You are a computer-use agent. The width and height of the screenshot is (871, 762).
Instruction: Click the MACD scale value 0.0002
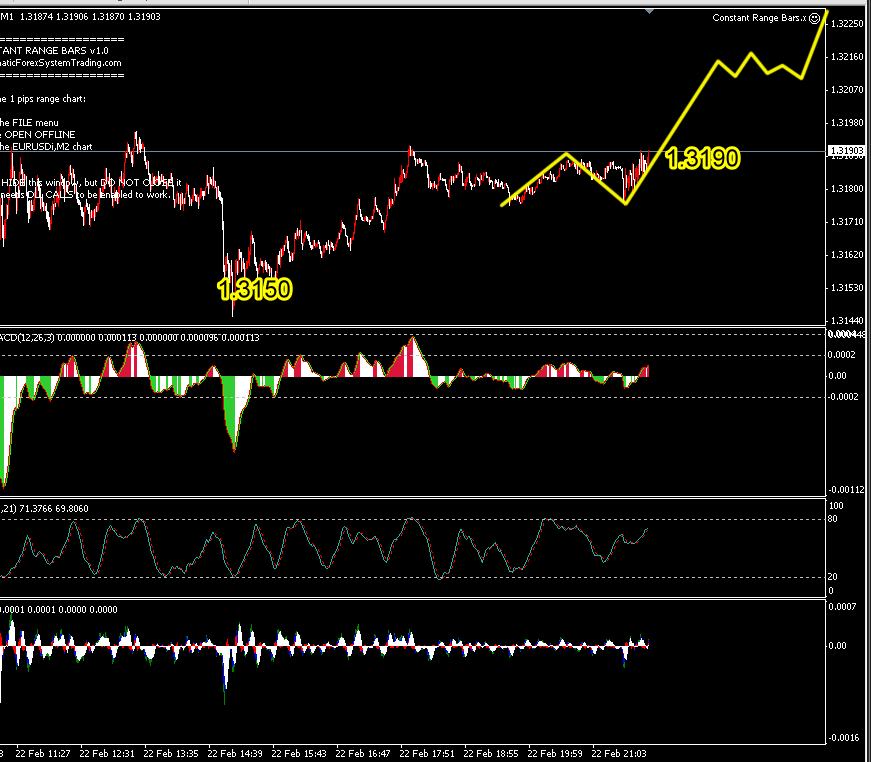(842, 355)
